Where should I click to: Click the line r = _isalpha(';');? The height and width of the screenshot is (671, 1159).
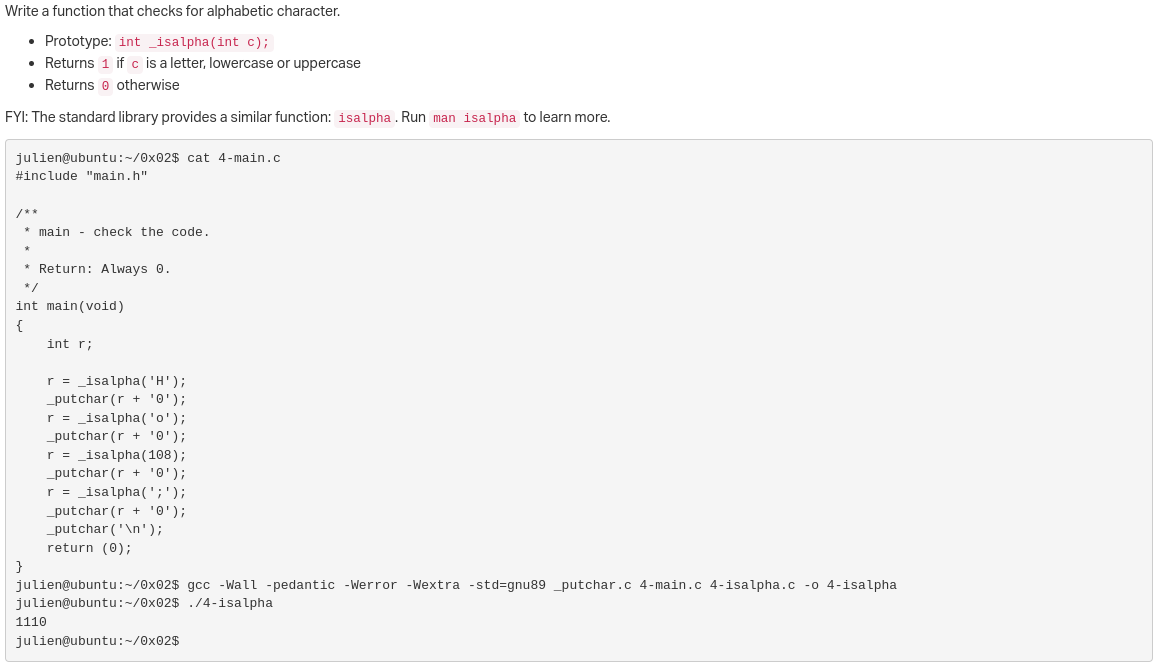point(117,492)
